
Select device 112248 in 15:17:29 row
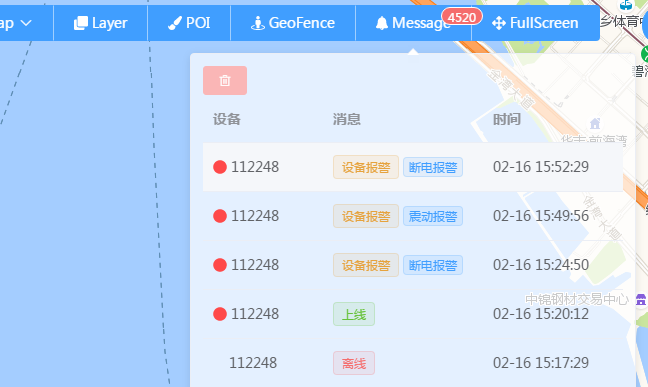click(253, 363)
